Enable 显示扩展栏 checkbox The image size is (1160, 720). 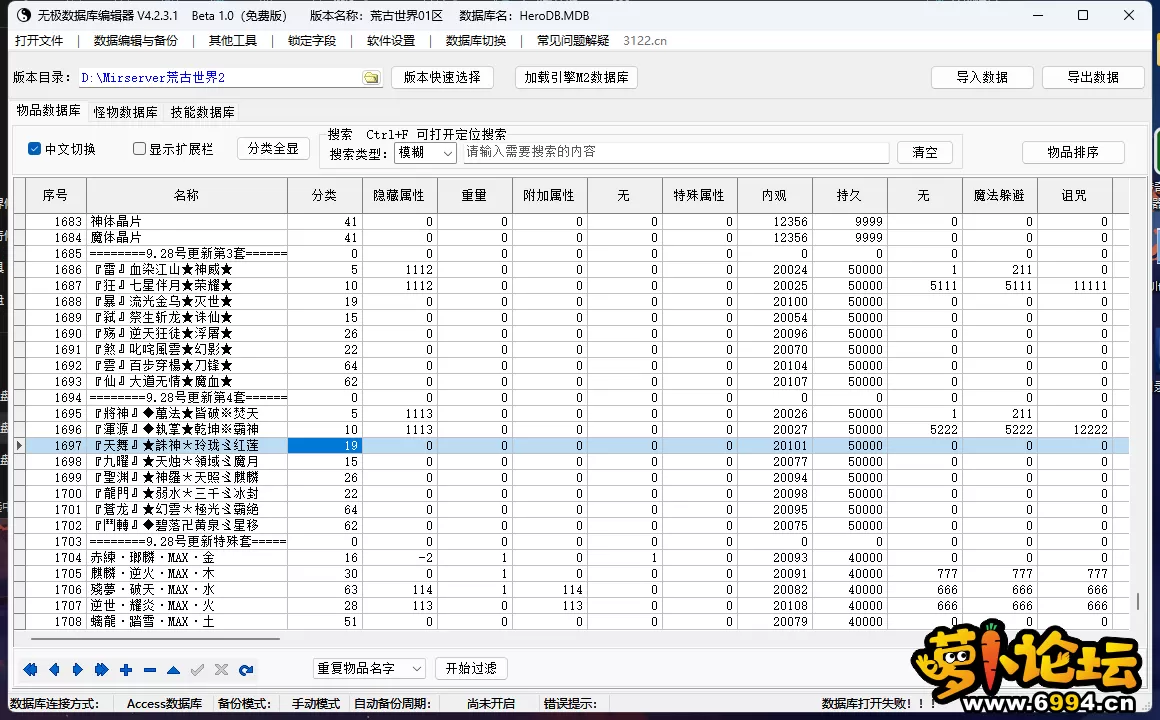click(139, 149)
